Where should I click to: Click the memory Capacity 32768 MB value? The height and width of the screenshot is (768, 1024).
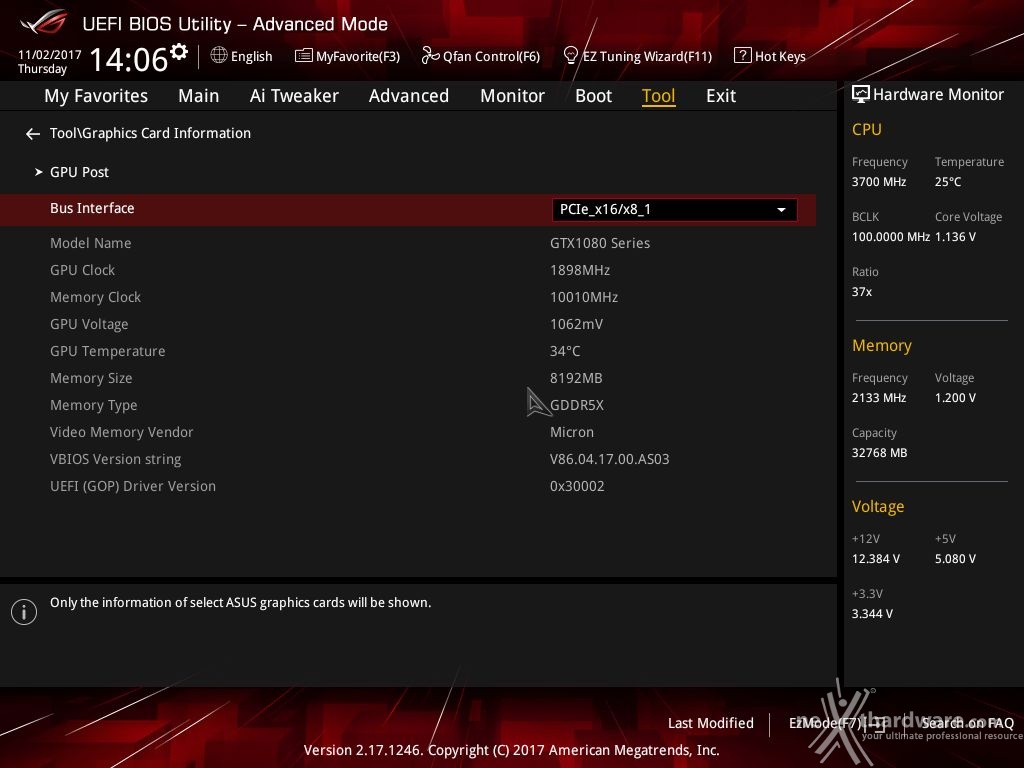pos(880,453)
